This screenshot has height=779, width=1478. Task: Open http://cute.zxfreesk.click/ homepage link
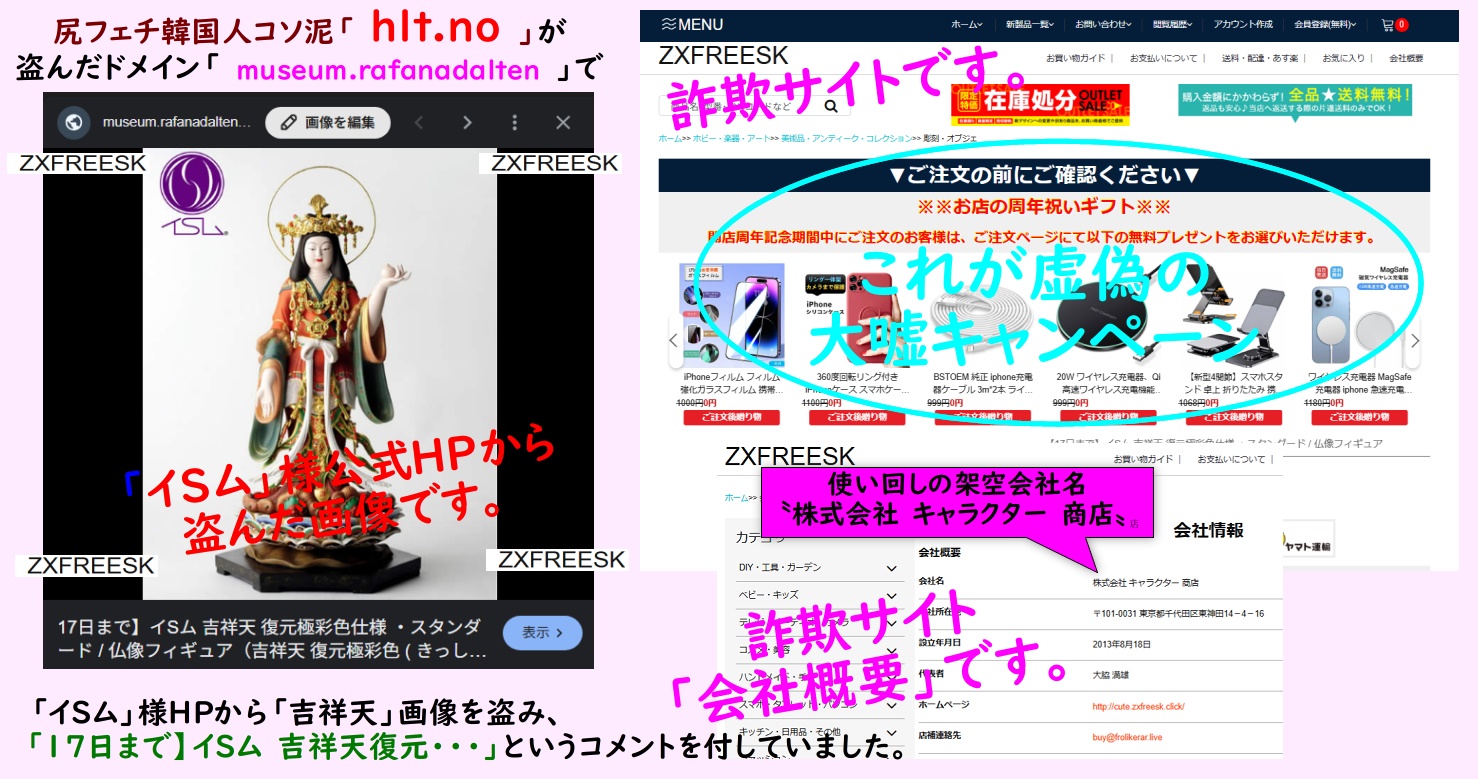point(1138,706)
